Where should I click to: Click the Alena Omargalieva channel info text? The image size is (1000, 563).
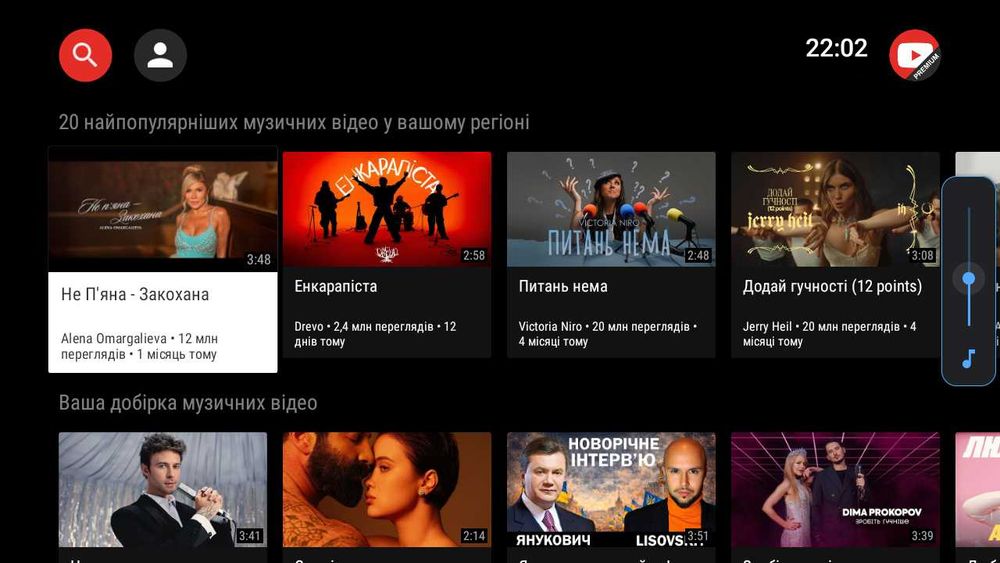(140, 346)
